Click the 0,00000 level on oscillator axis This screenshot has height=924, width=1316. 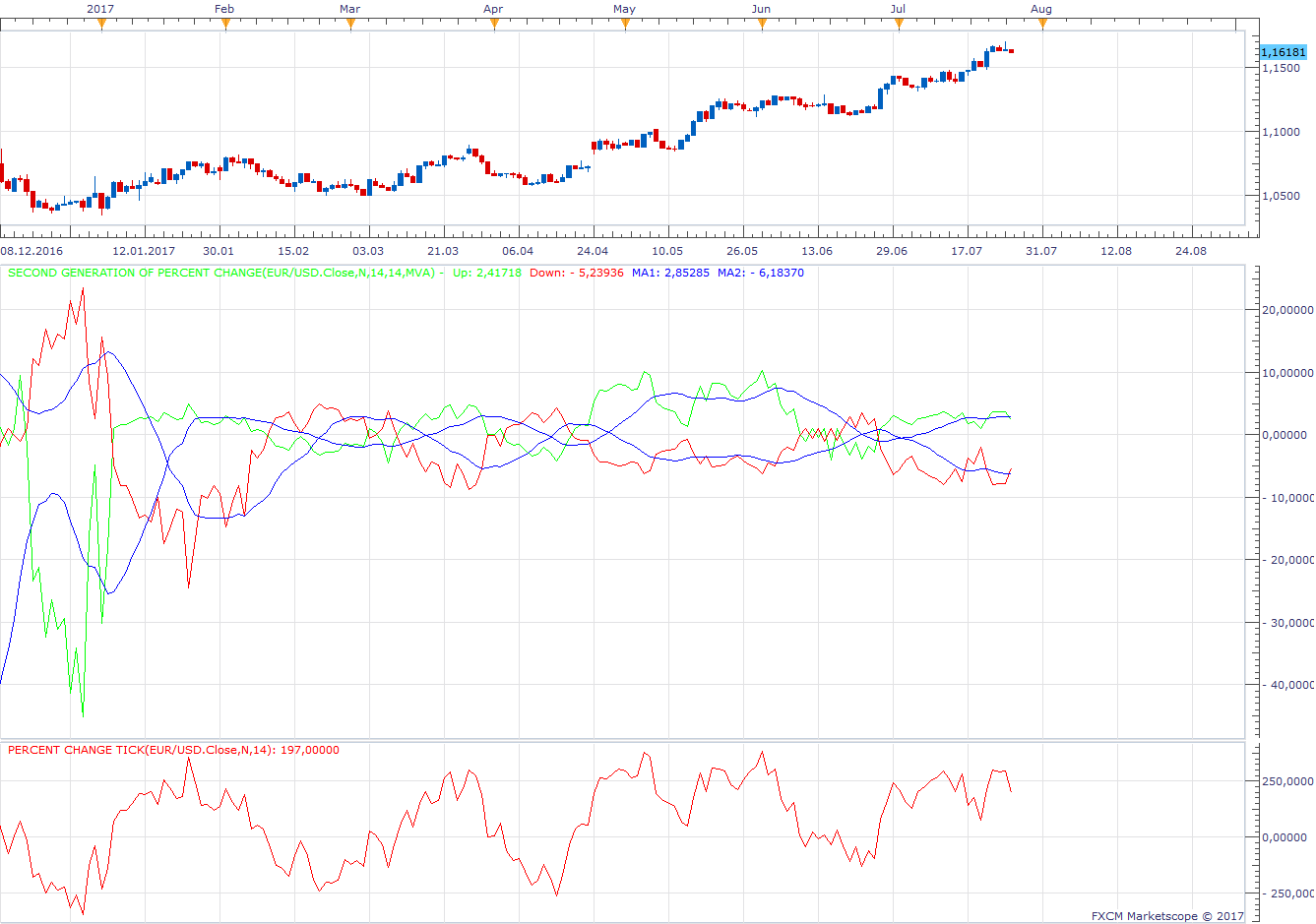(x=1285, y=435)
